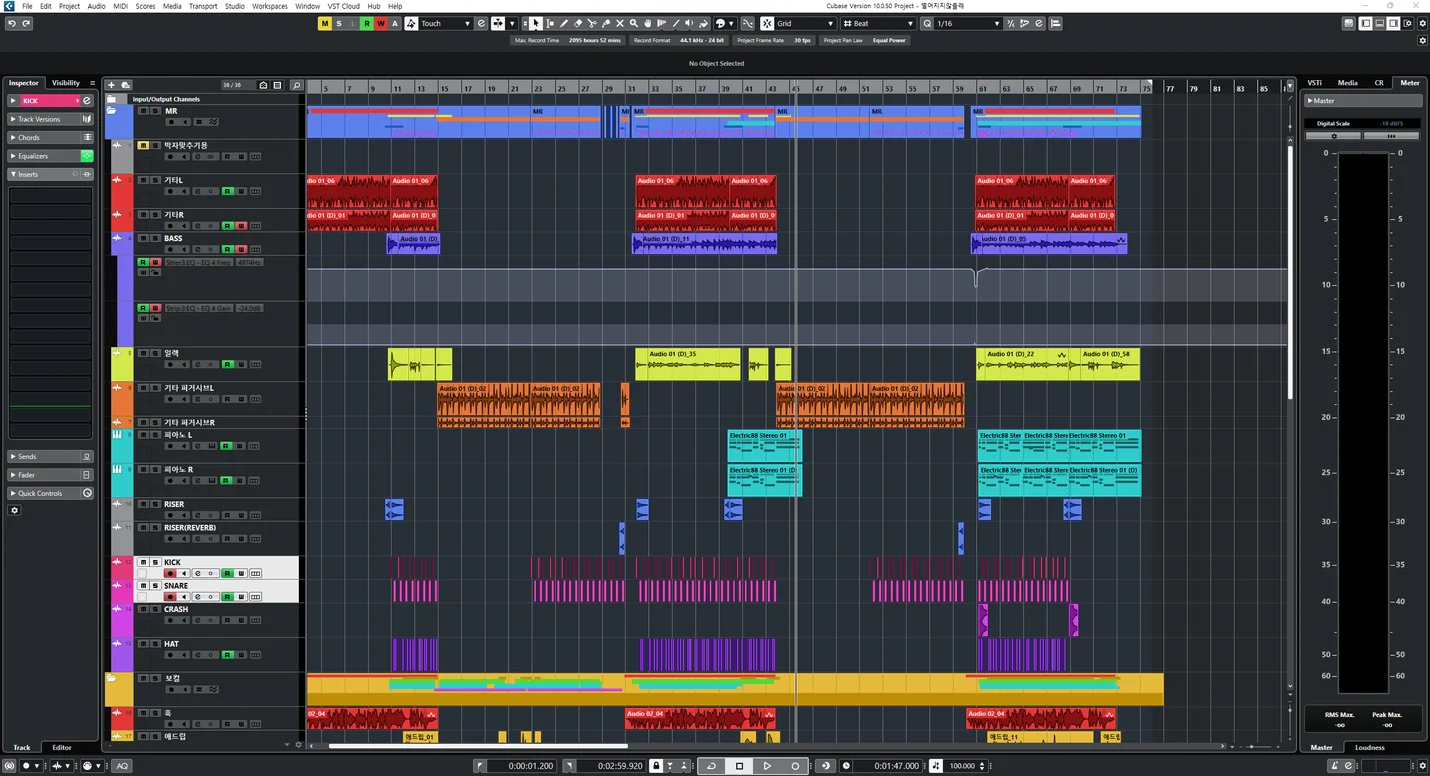The width and height of the screenshot is (1430, 776).
Task: Open the Audio menu
Action: [x=96, y=6]
